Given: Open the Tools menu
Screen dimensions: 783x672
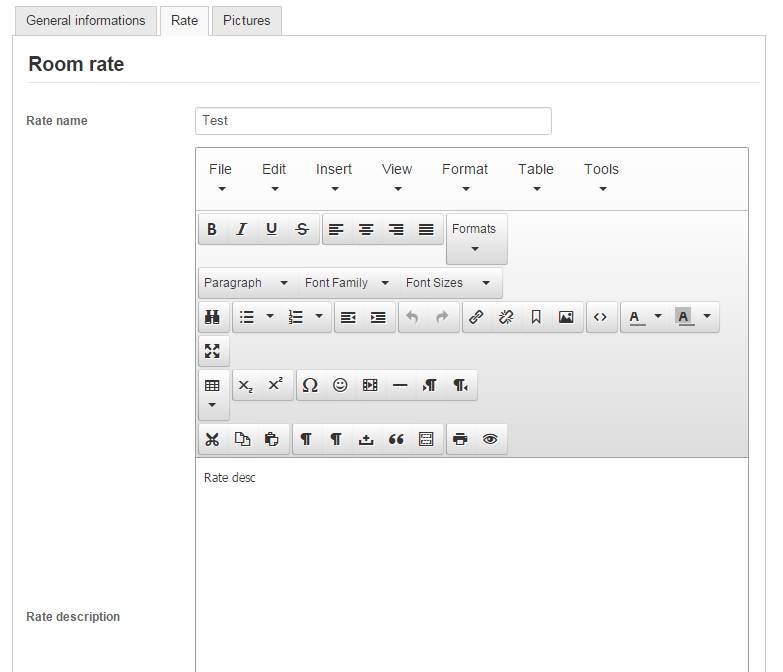Looking at the screenshot, I should pos(602,177).
